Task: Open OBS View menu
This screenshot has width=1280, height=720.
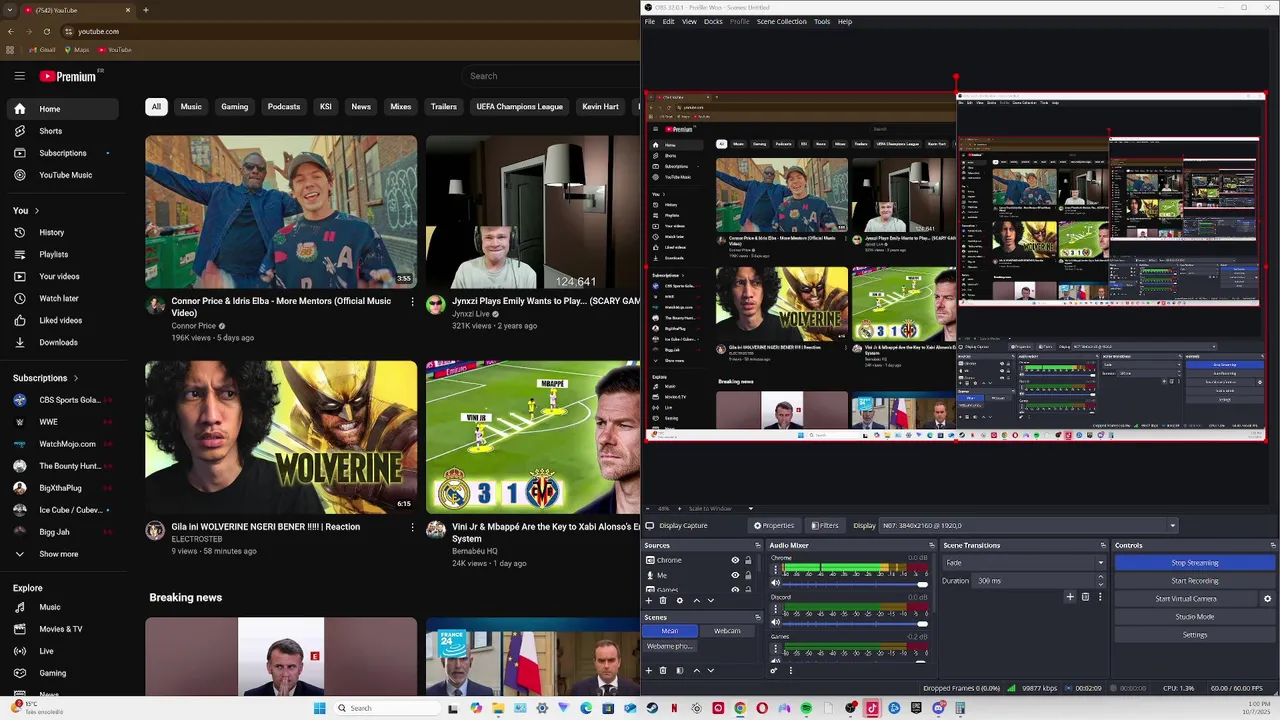Action: (689, 21)
